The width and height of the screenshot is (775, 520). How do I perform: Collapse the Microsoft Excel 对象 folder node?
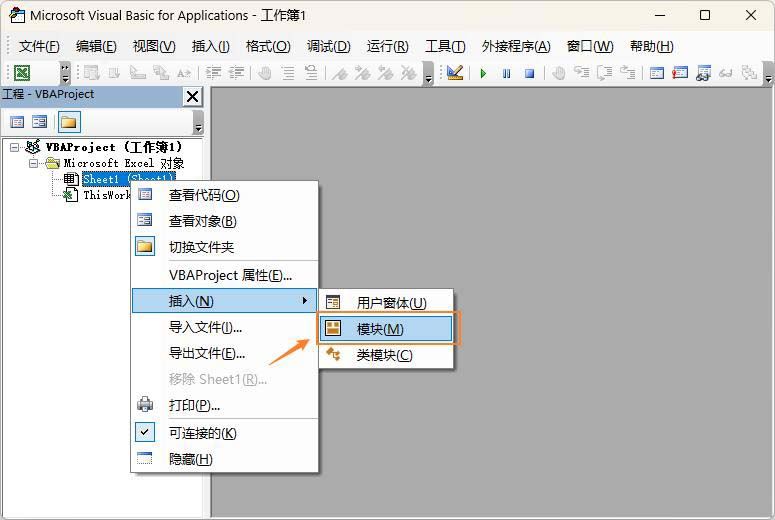point(33,163)
